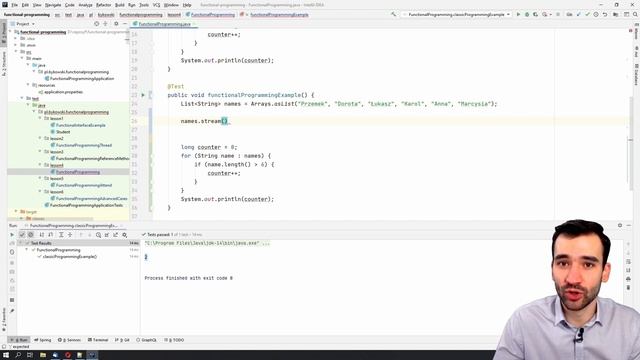Image resolution: width=640 pixels, height=360 pixels.
Task: Click the green commit checkmark in the toolbar
Action: (x=587, y=14)
